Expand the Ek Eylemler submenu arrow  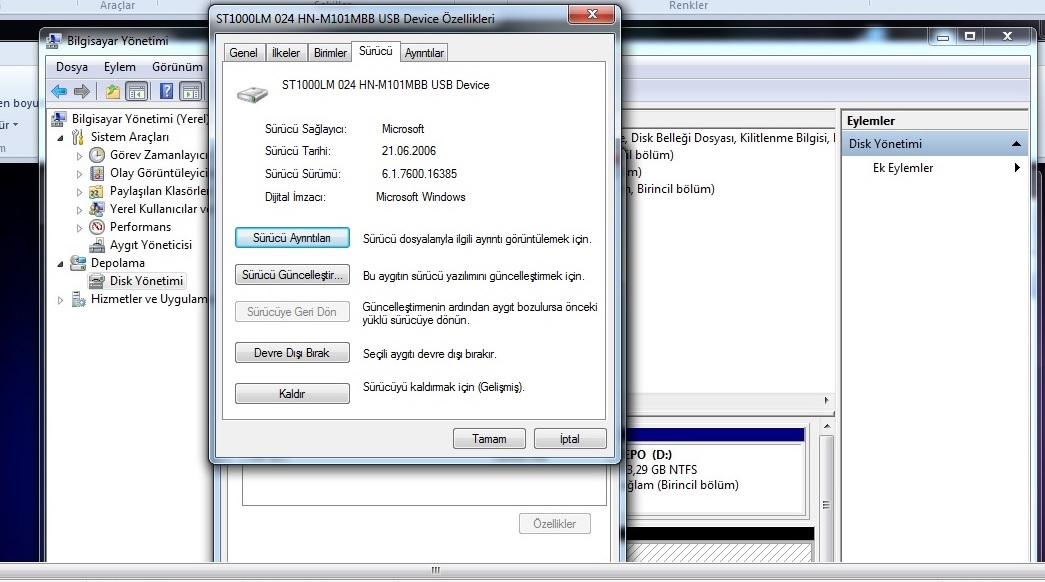pos(1016,167)
